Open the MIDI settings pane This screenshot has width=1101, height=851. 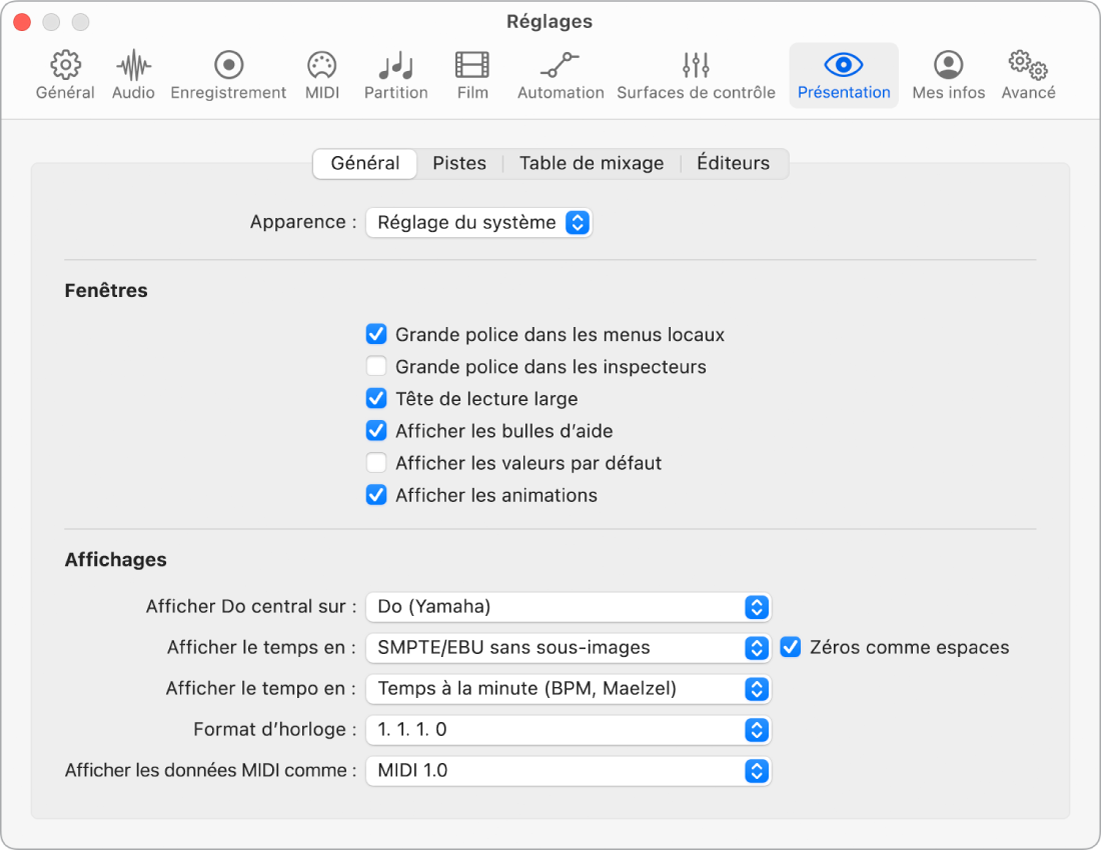[x=321, y=66]
